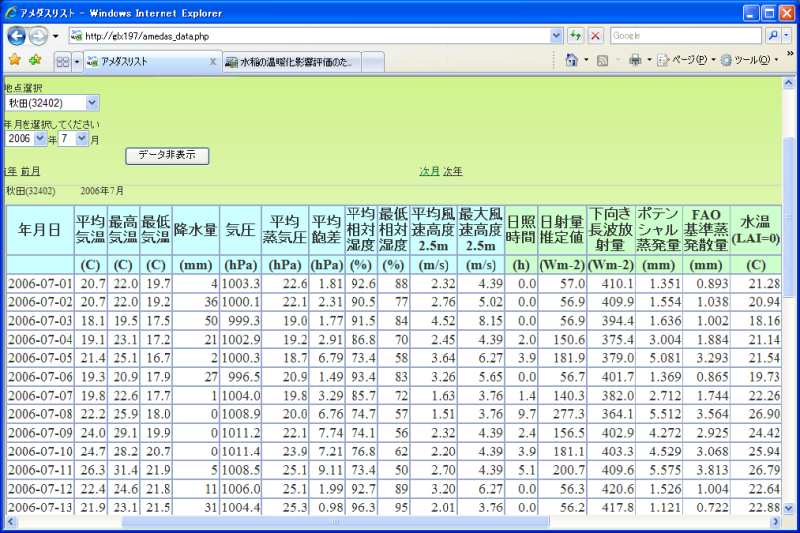Open the 2006 year dropdown
Viewport: 800px width, 533px height.
tap(26, 138)
